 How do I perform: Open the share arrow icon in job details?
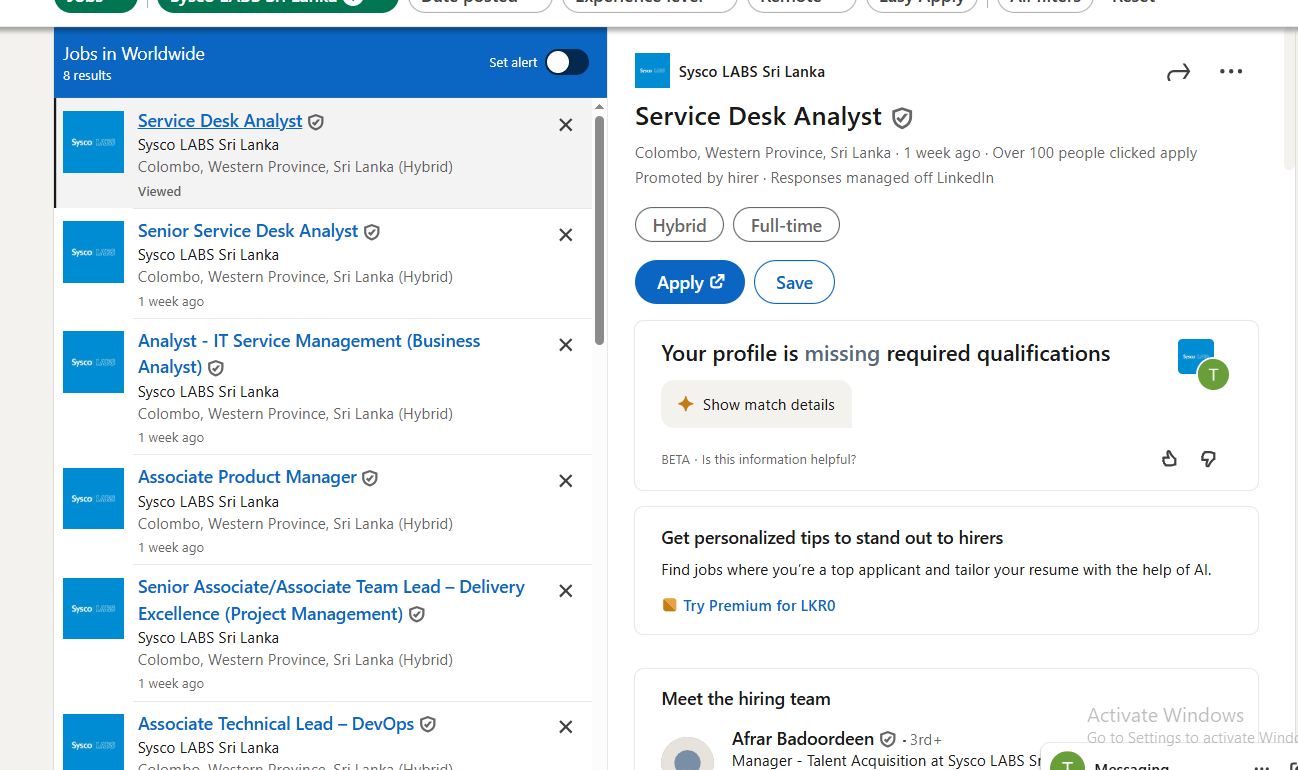click(1179, 72)
